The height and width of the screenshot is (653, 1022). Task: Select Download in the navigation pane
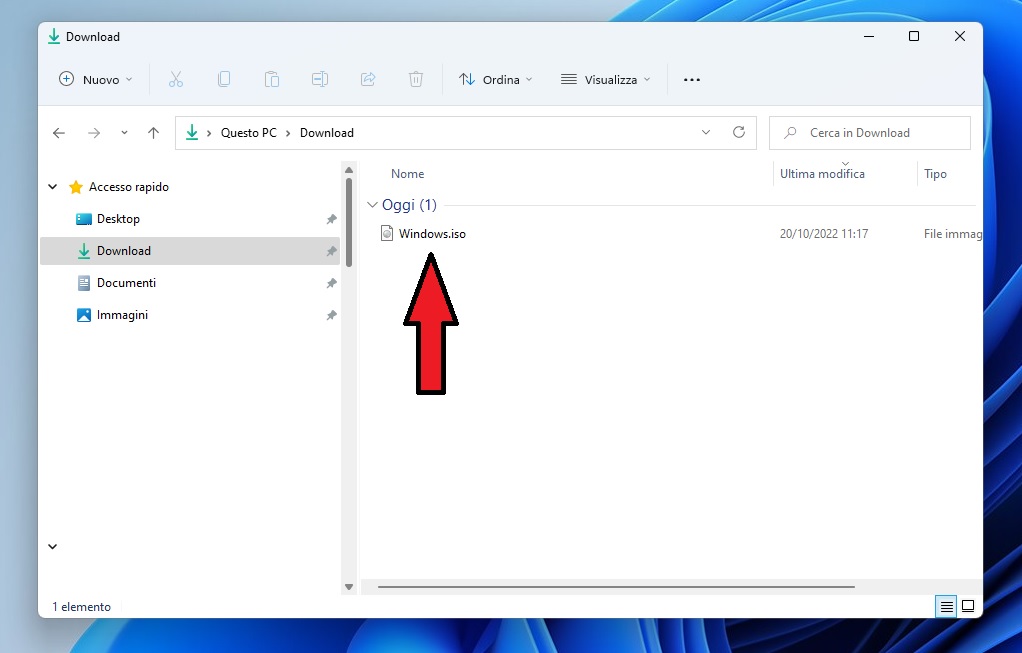tap(190, 251)
